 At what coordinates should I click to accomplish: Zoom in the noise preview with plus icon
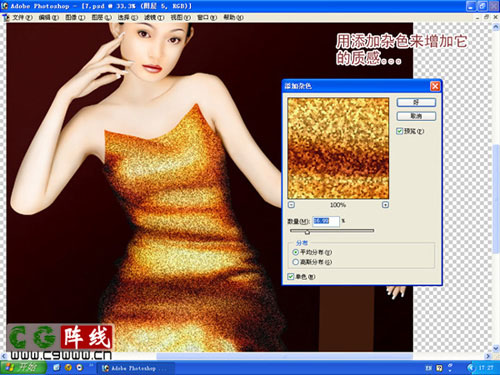385,205
